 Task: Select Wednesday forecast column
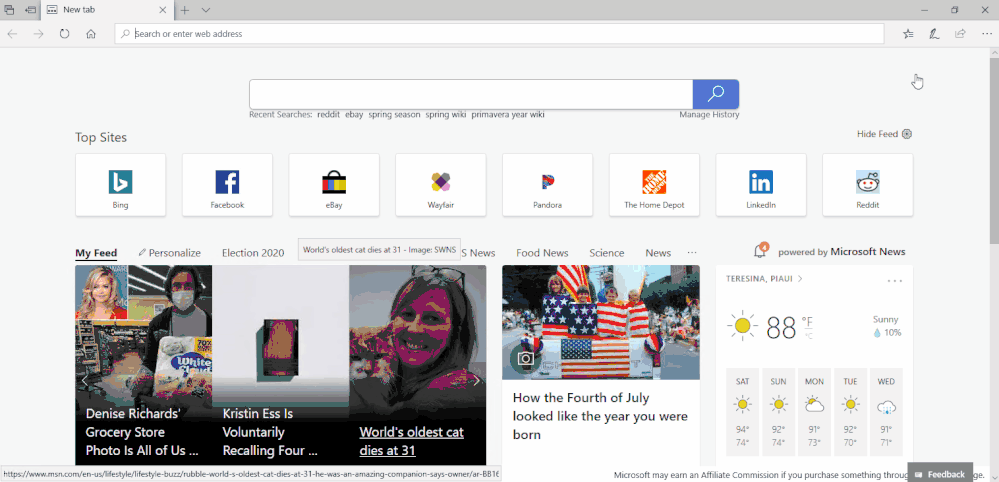[886, 411]
